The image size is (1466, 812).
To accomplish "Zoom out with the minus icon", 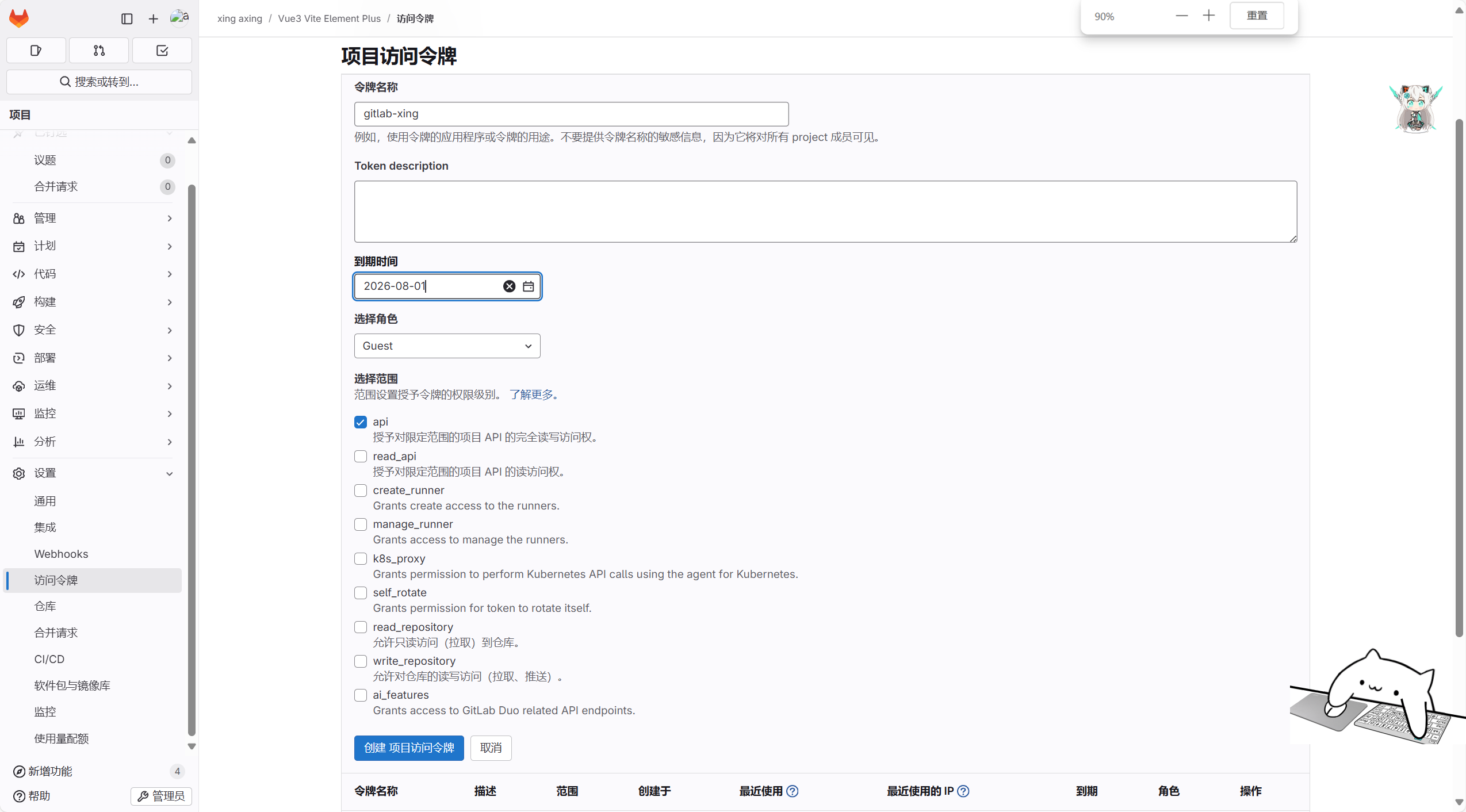I will [1182, 16].
